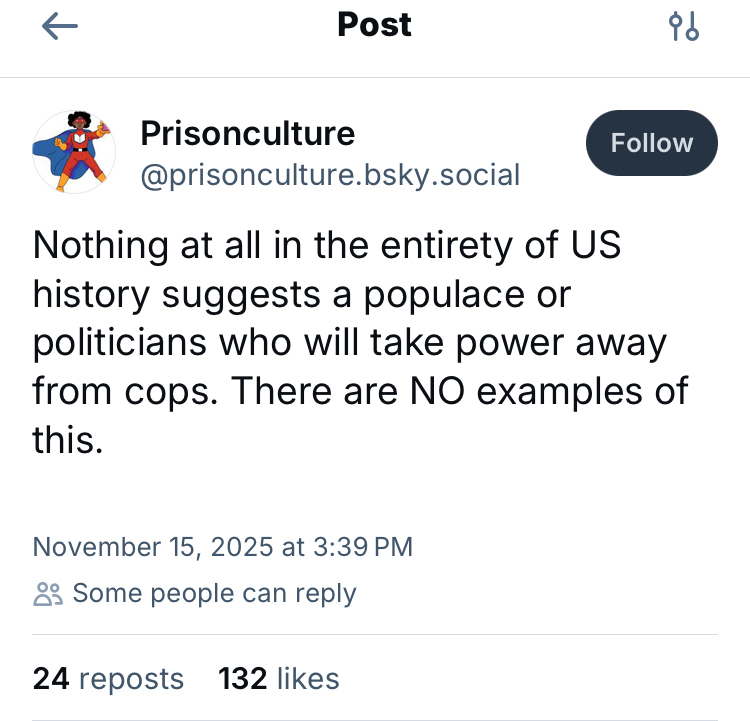Tap the number 132 beside likes
This screenshot has height=721, width=750.
coord(242,679)
